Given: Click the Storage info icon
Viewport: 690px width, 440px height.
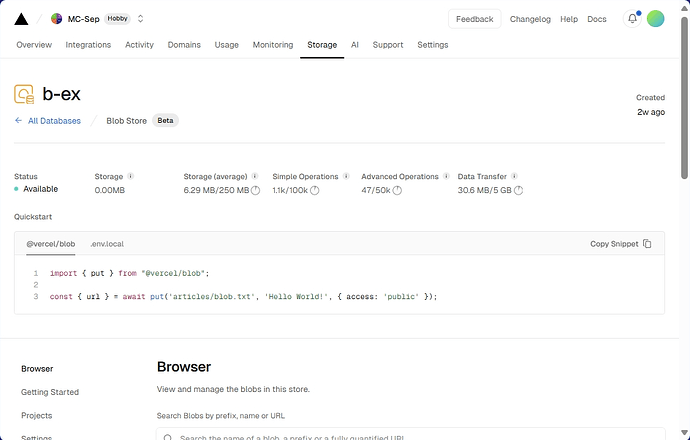Looking at the screenshot, I should (x=130, y=176).
